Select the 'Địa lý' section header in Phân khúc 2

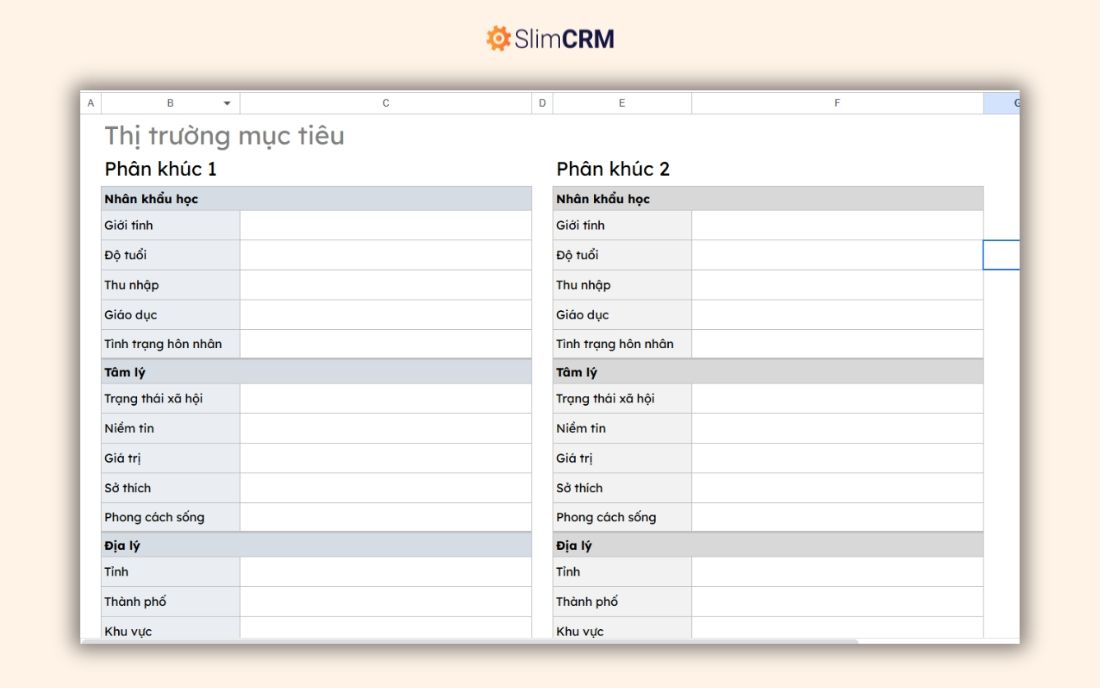[768, 545]
